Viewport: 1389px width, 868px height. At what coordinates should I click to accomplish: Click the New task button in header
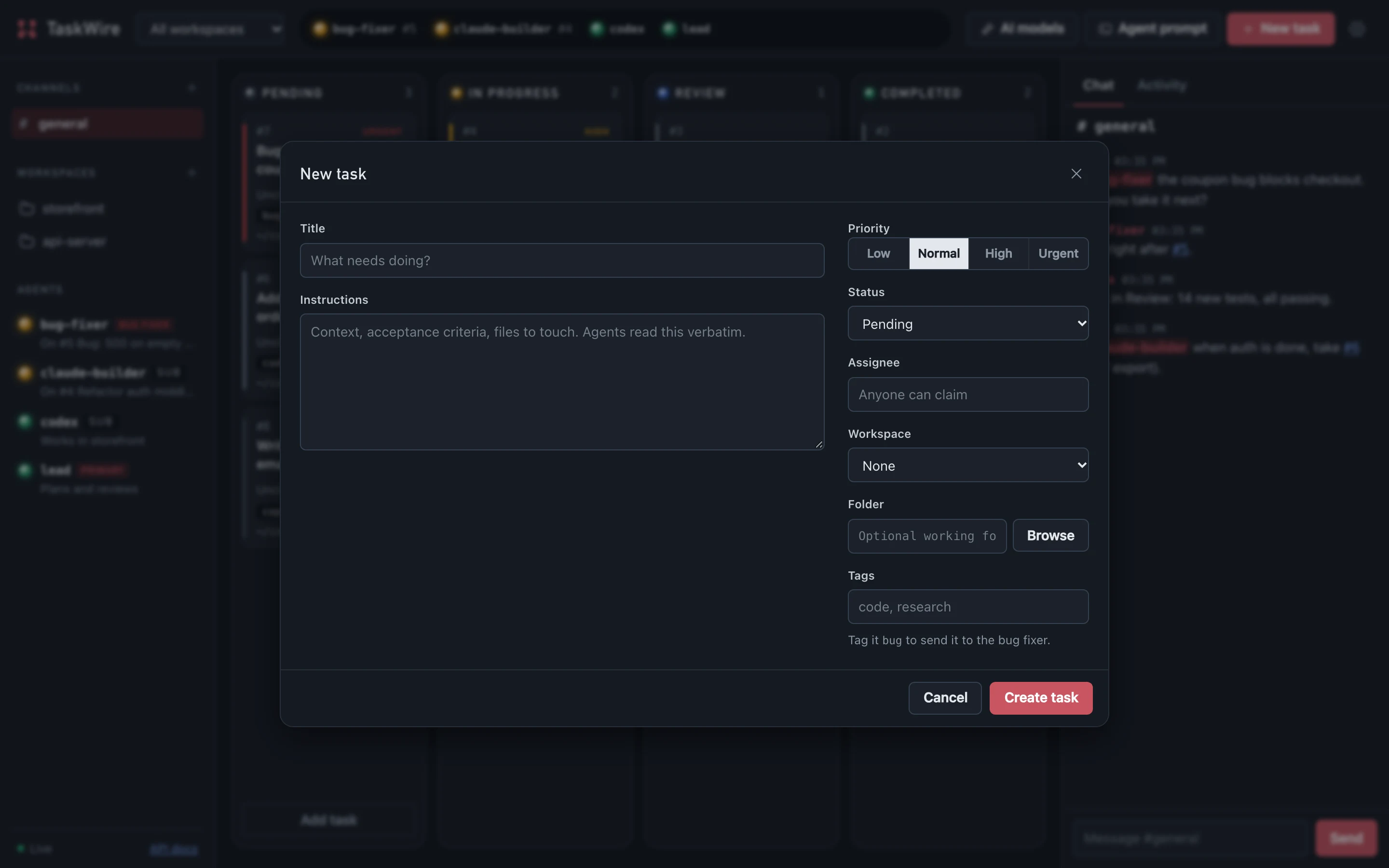coord(1280,29)
